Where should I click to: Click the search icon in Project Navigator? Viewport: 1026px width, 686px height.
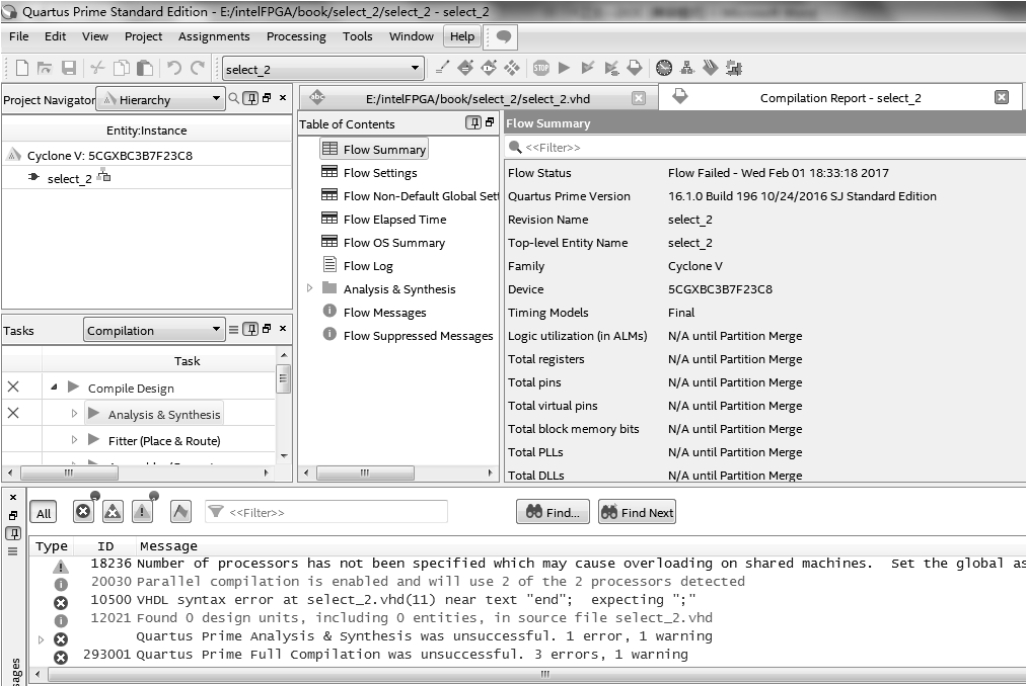(x=234, y=99)
